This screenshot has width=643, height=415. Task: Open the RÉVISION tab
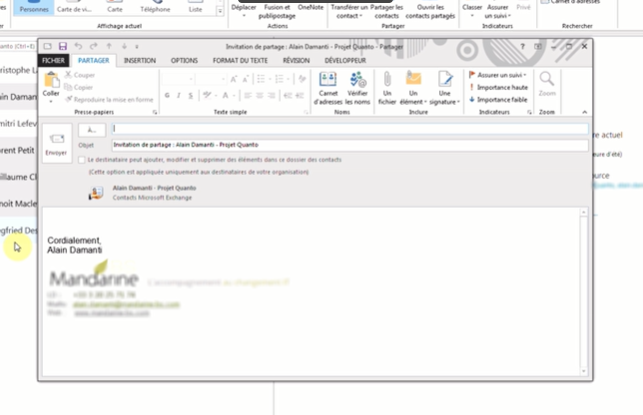[x=296, y=61]
